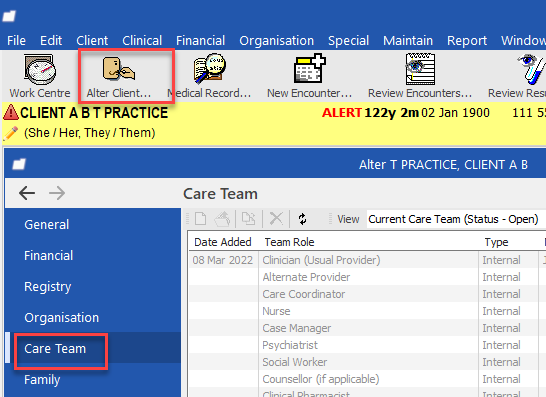
Task: Click the pencil icon beside pronouns
Action: (11, 133)
